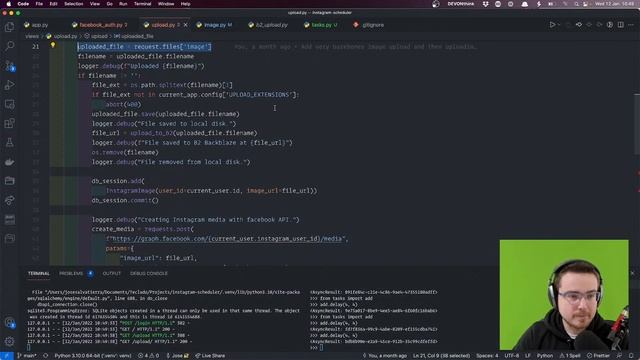Switch to the b2_upload.py tab
Screen dimensions: 640x360
268,25
